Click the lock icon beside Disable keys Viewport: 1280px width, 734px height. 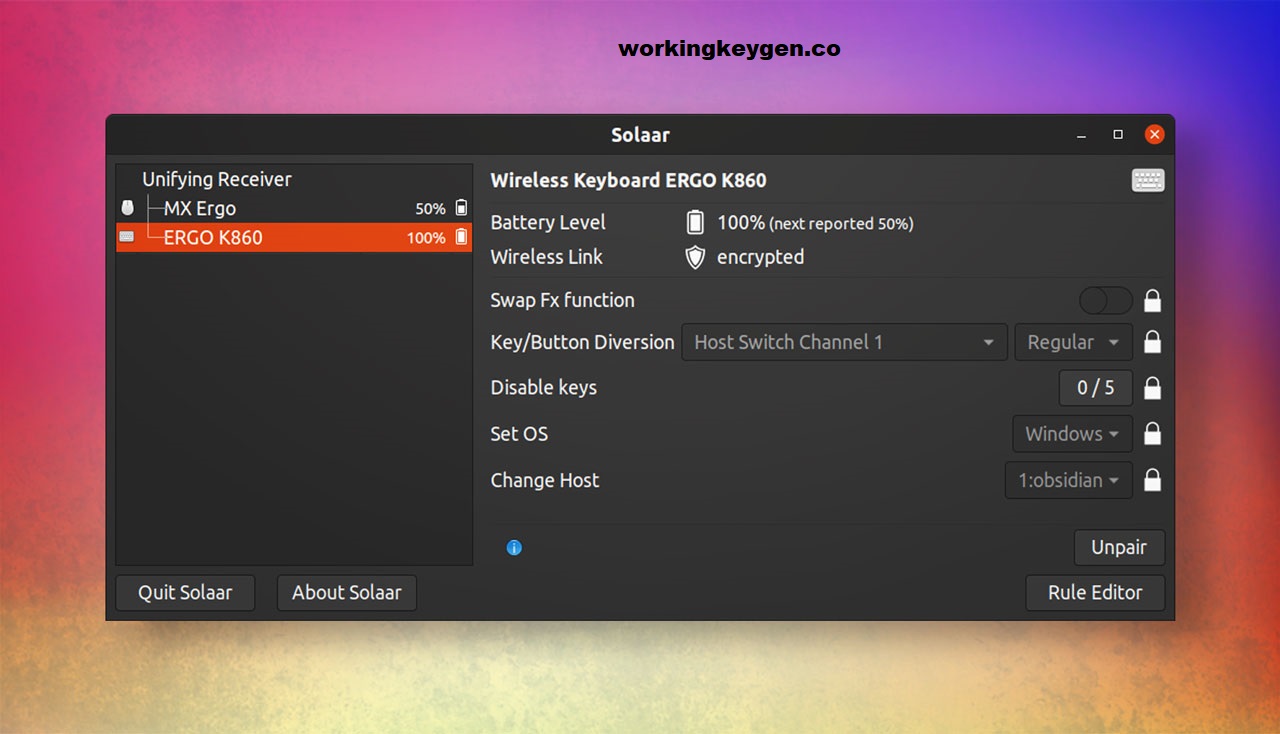tap(1152, 387)
